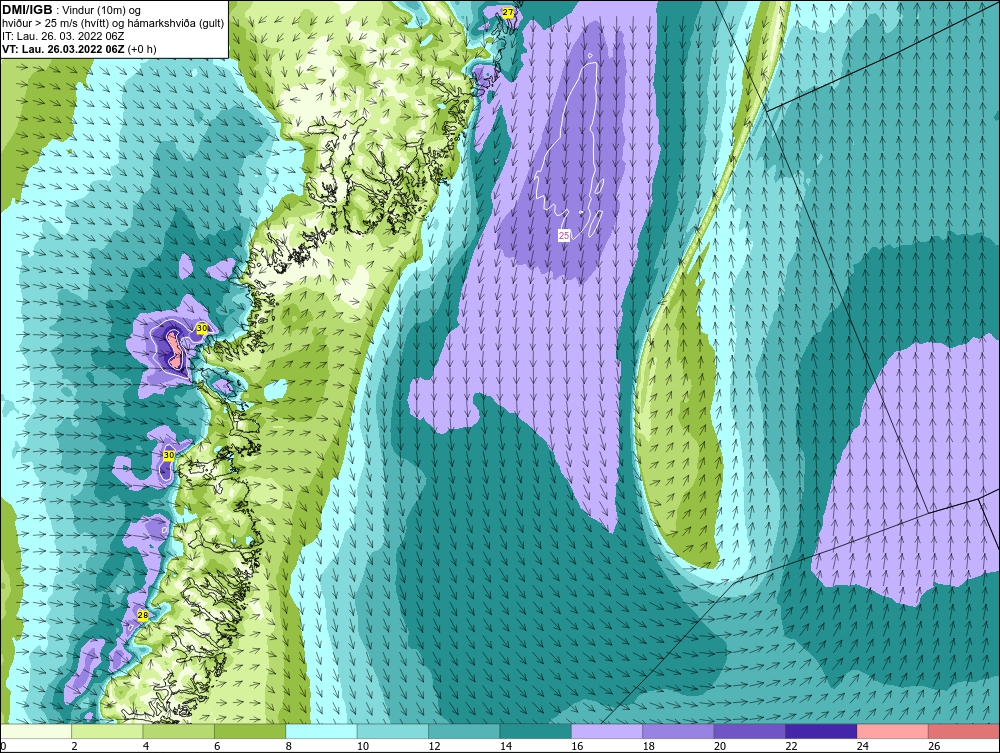Click the legend scale value 0
Screen dimensions: 1000x753
click(3, 746)
